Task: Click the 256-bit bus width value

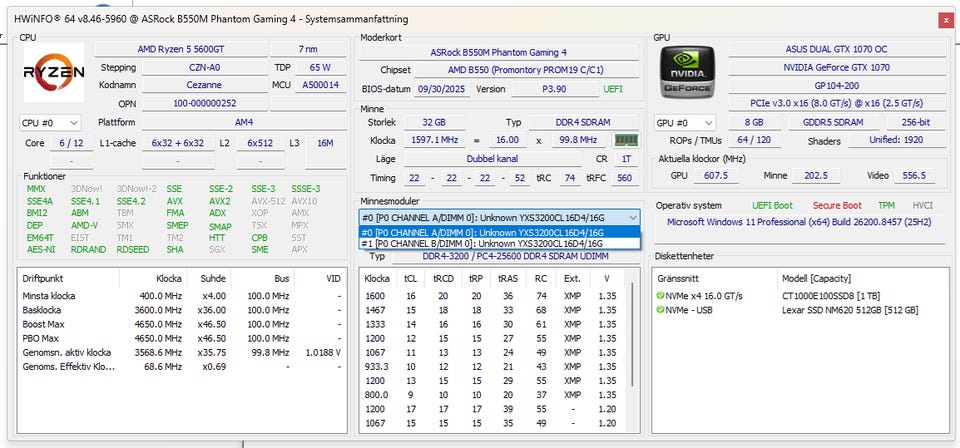Action: click(916, 122)
